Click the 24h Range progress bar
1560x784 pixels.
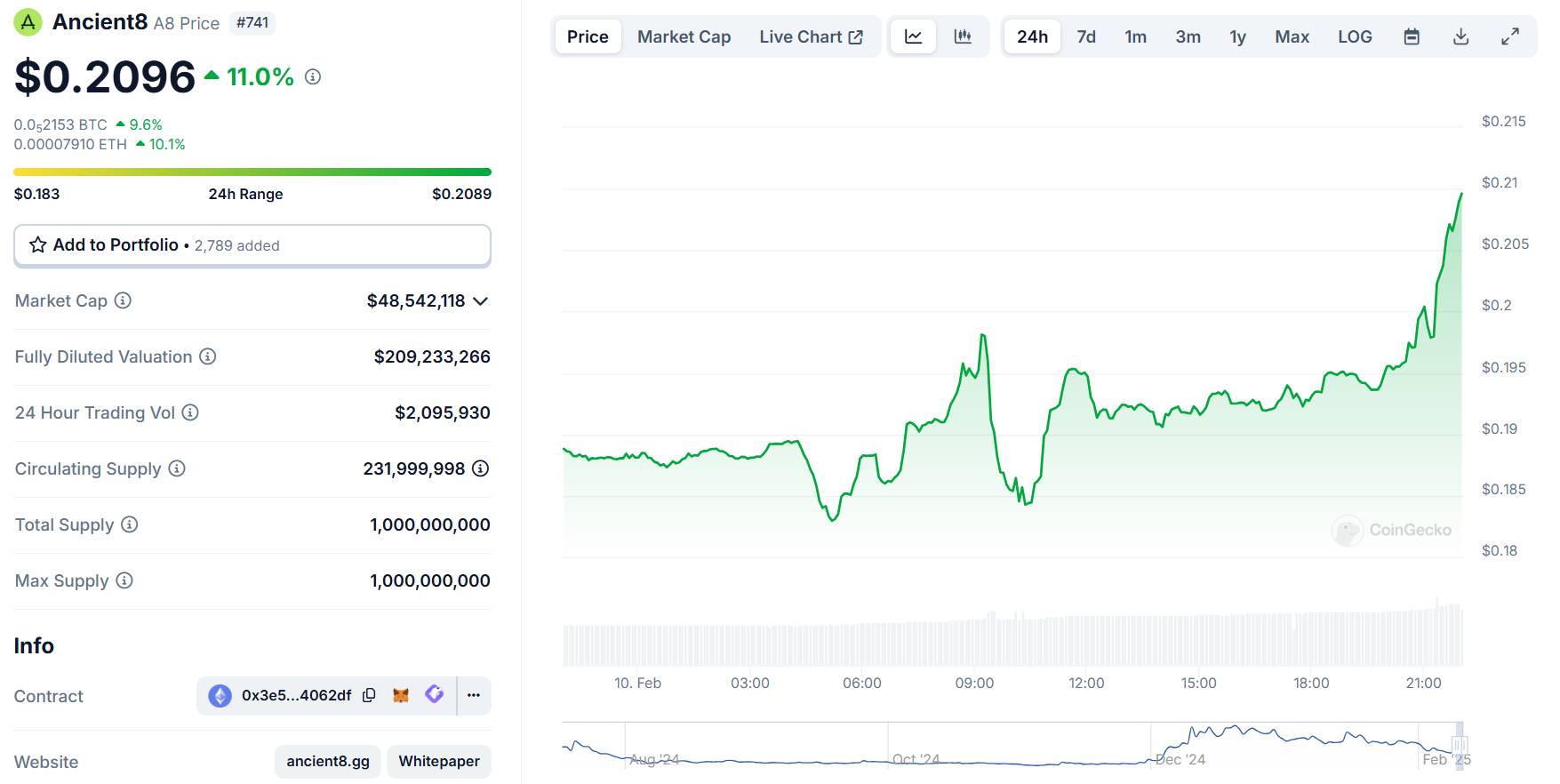[252, 172]
